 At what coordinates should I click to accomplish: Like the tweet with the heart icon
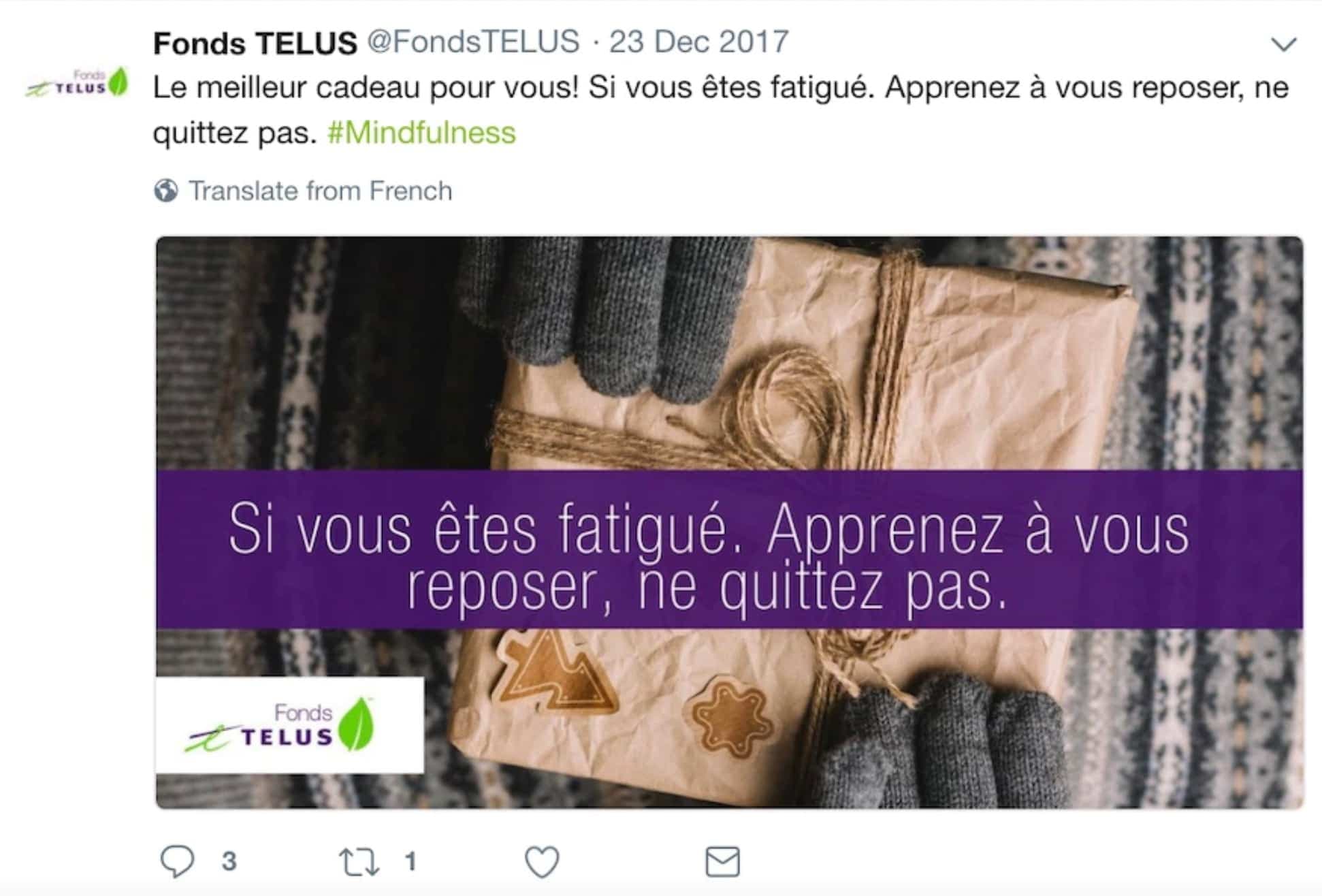click(x=542, y=862)
